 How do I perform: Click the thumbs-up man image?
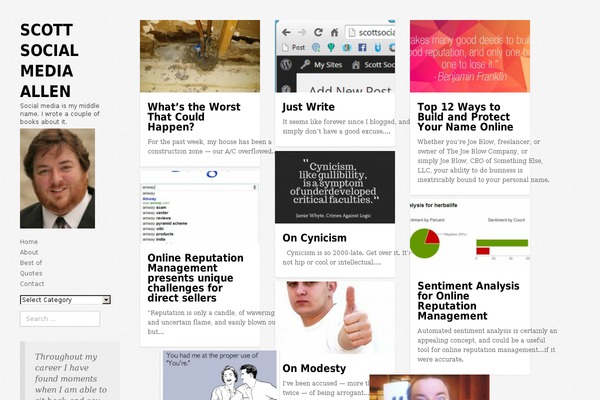(x=335, y=318)
